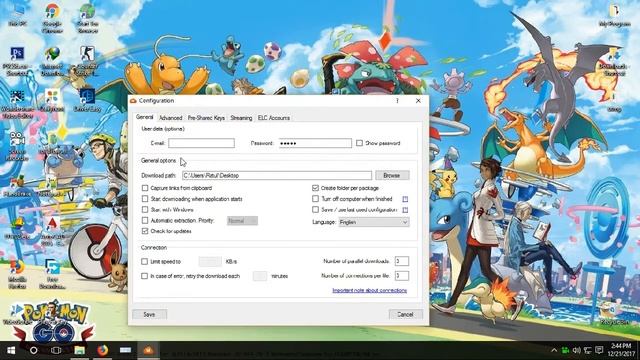Switch to the General tab

pos(144,117)
